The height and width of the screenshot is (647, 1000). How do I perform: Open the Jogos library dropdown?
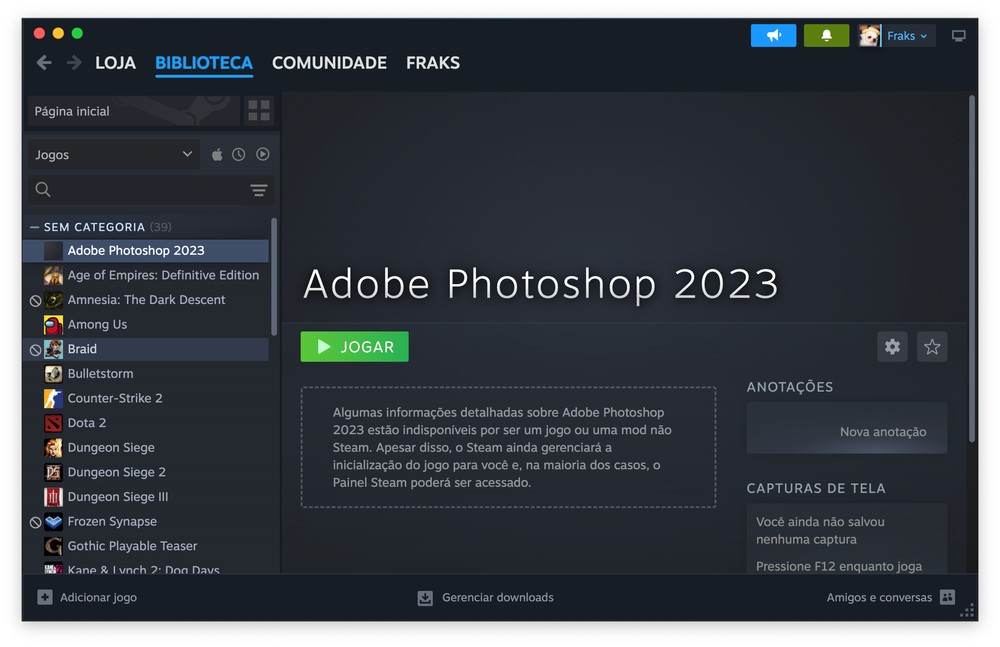tap(113, 155)
